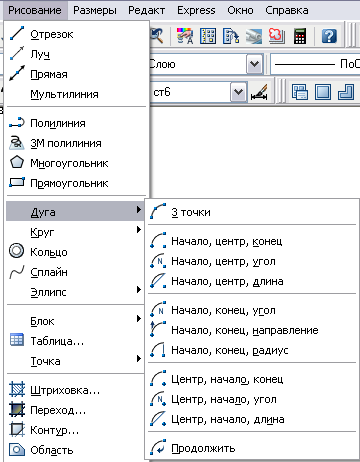Open the Размеры menu

point(95,10)
